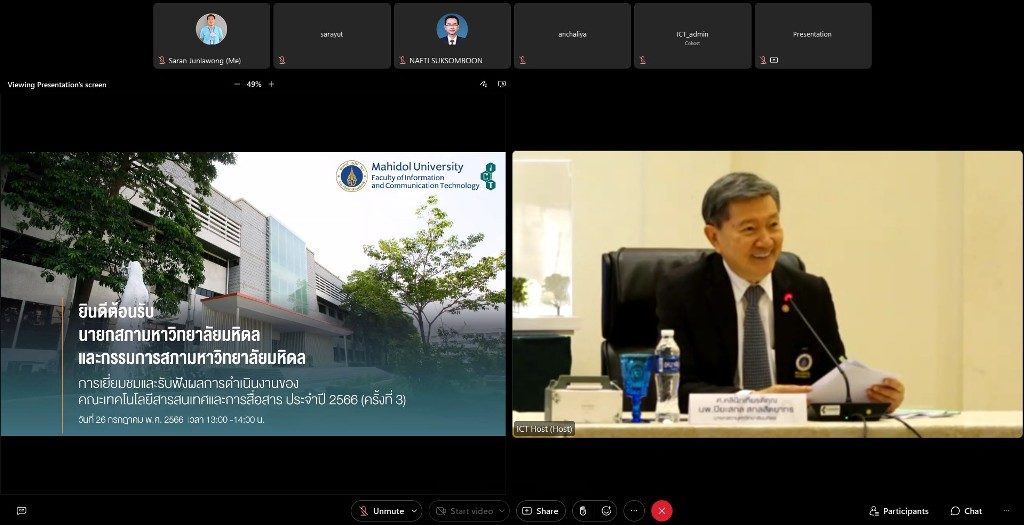Screen dimensions: 1024x525
Task: Click the ICT_admin participant tile
Action: tap(692, 36)
